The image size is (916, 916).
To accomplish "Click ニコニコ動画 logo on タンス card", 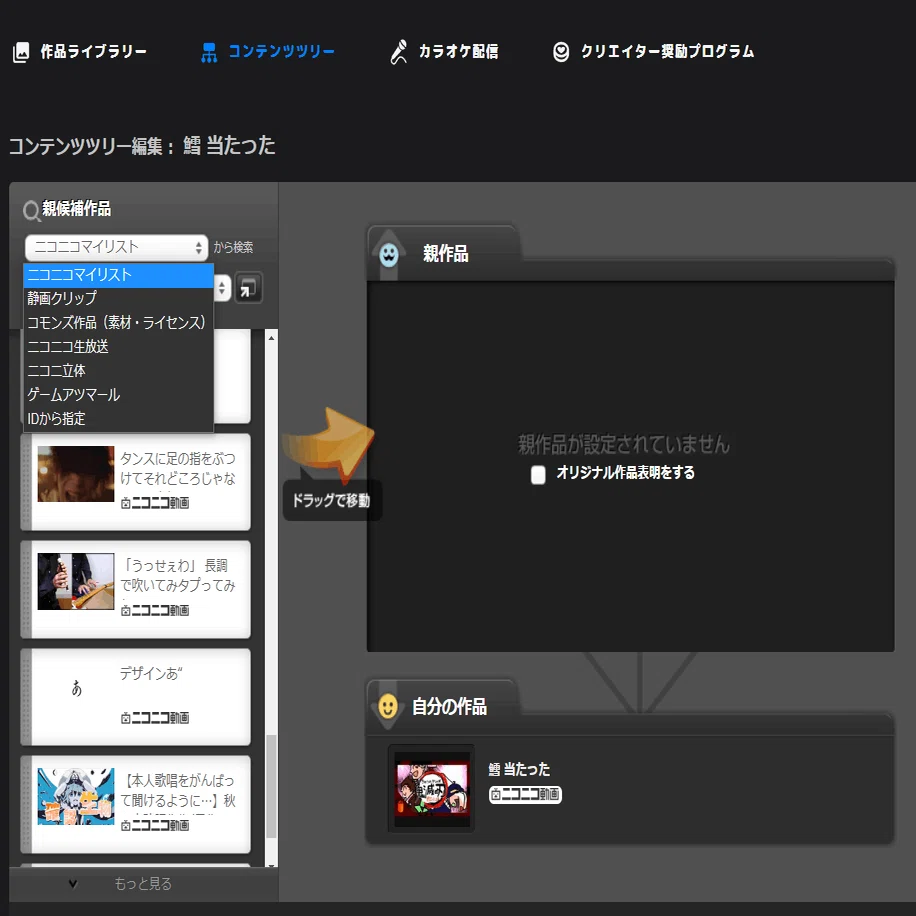I will coord(155,502).
